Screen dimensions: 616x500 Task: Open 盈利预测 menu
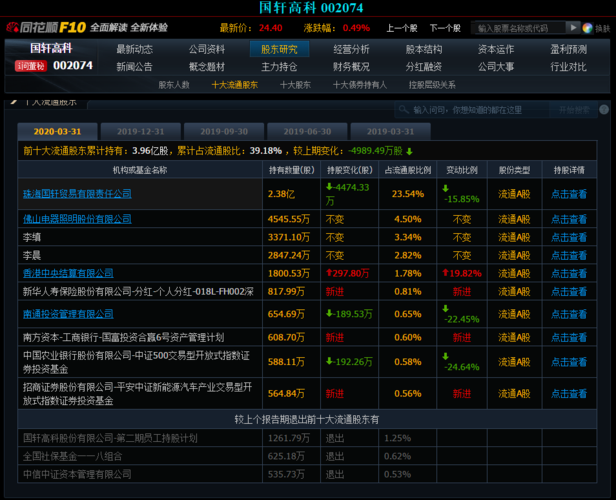[x=568, y=49]
